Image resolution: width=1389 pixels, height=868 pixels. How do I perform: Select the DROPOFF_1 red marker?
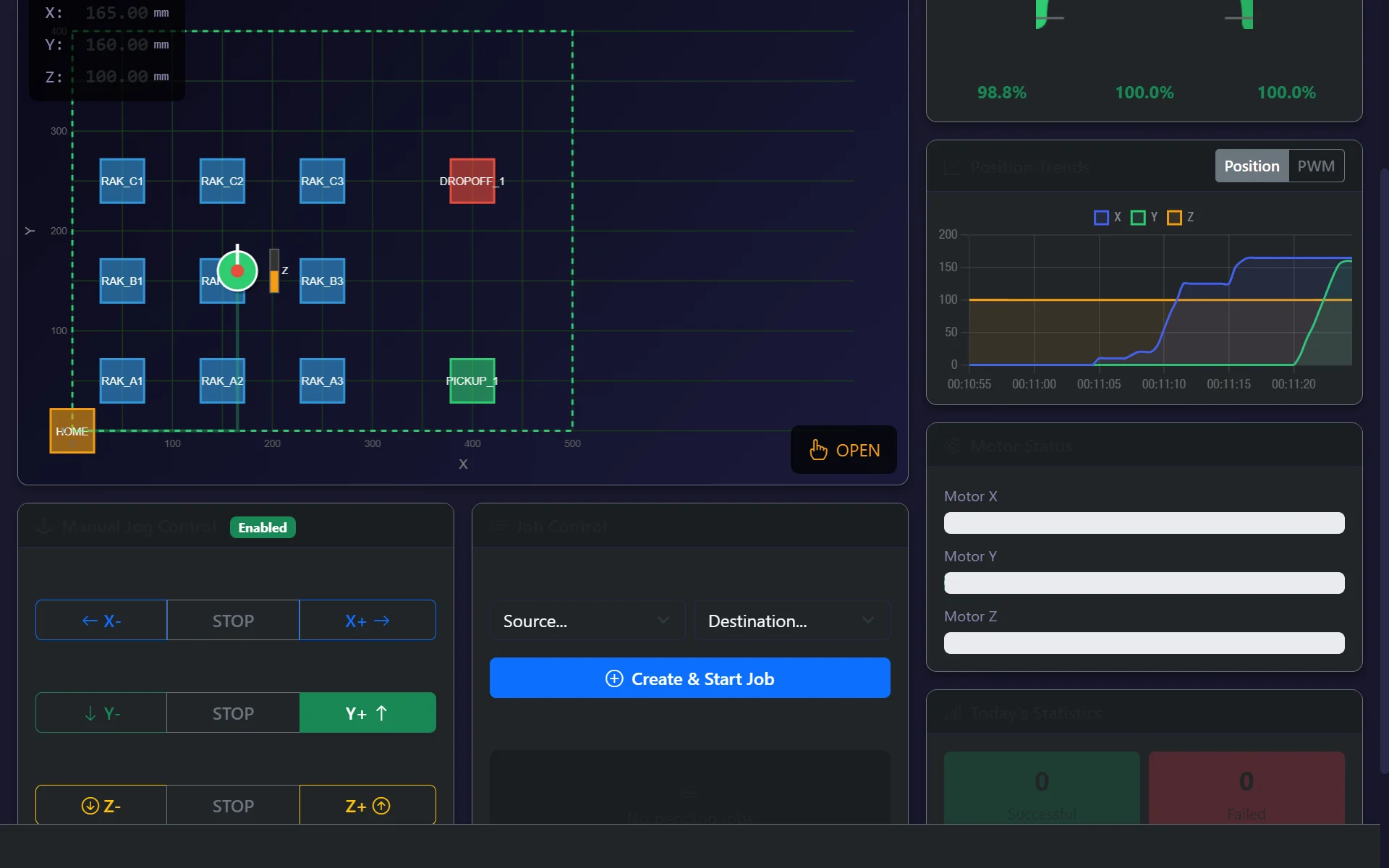click(x=472, y=181)
